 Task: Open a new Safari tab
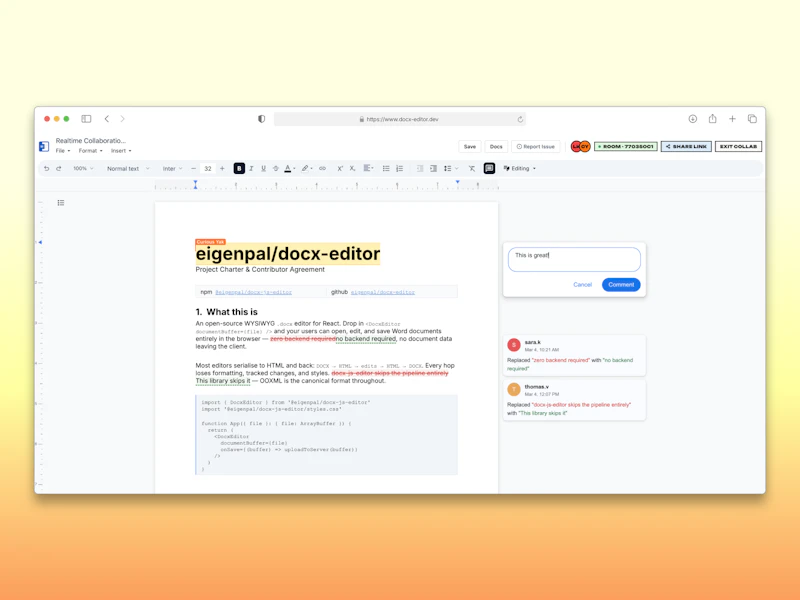[732, 119]
